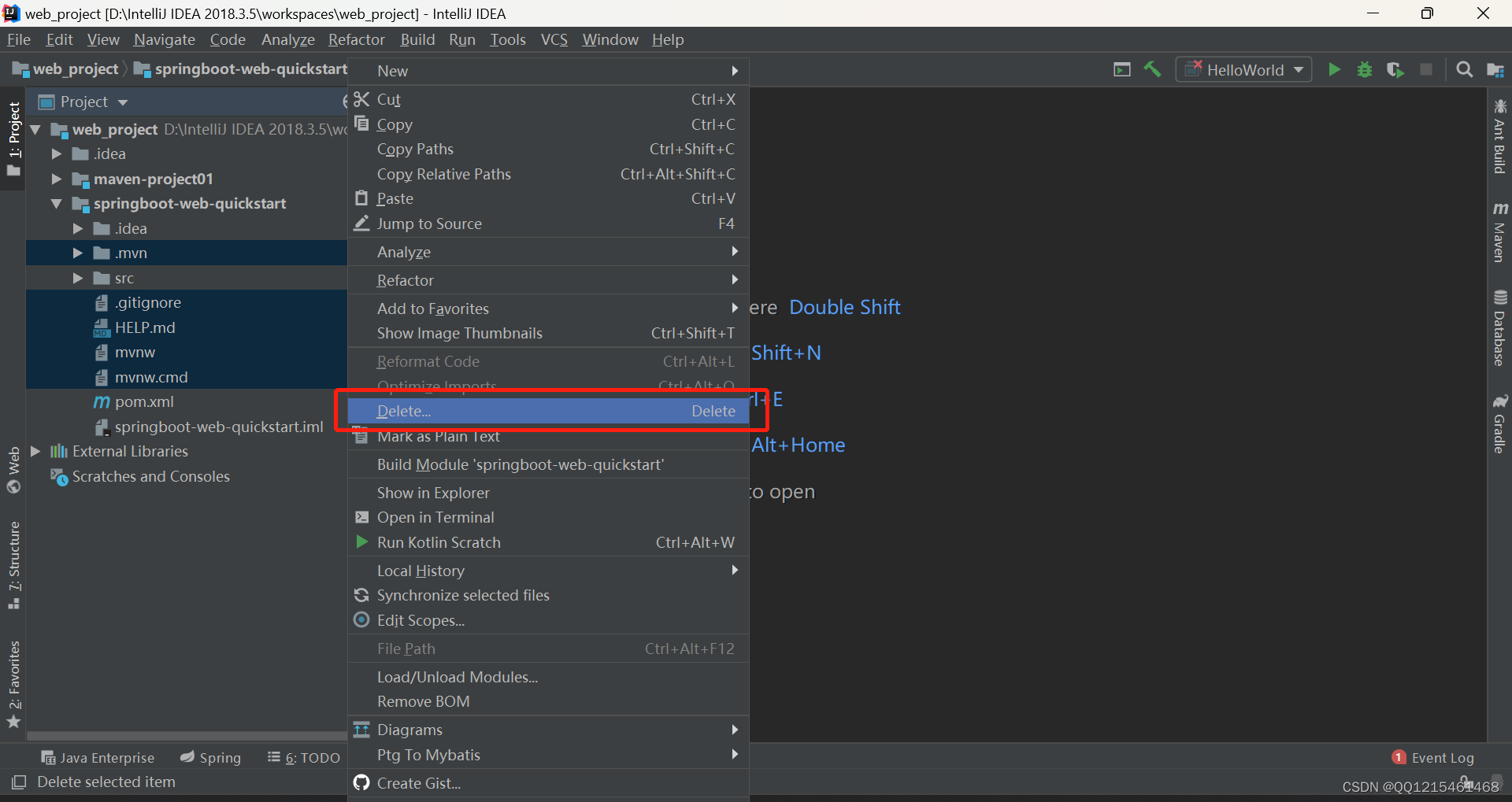Open Ptg To Mybatis submenu
The image size is (1512, 802).
pos(548,755)
